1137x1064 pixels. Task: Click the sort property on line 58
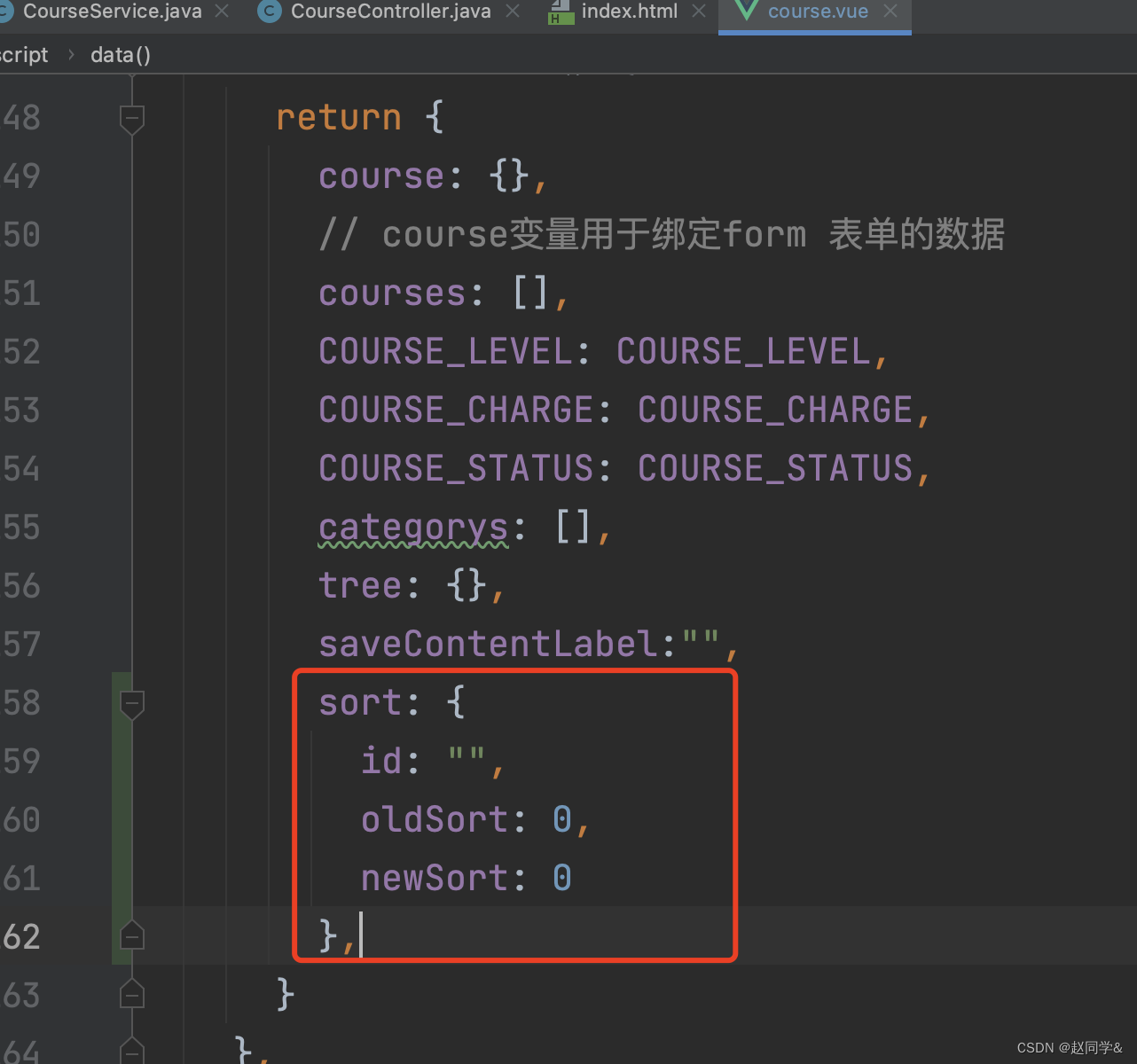pyautogui.click(x=360, y=702)
